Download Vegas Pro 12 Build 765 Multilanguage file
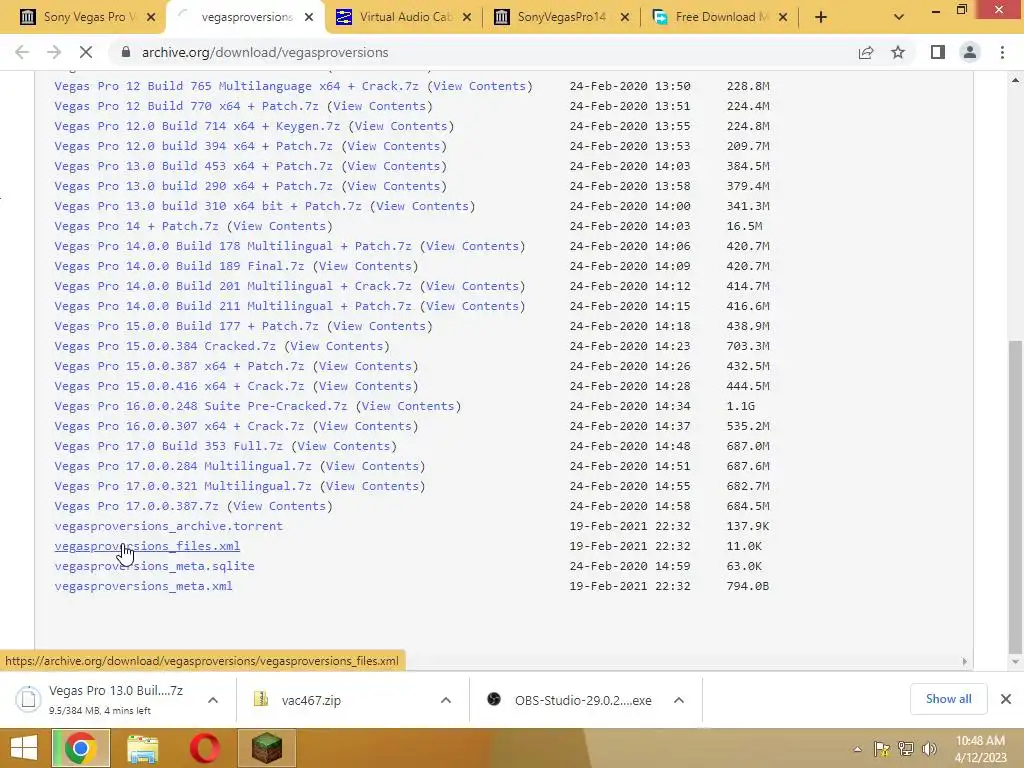 click(x=236, y=86)
